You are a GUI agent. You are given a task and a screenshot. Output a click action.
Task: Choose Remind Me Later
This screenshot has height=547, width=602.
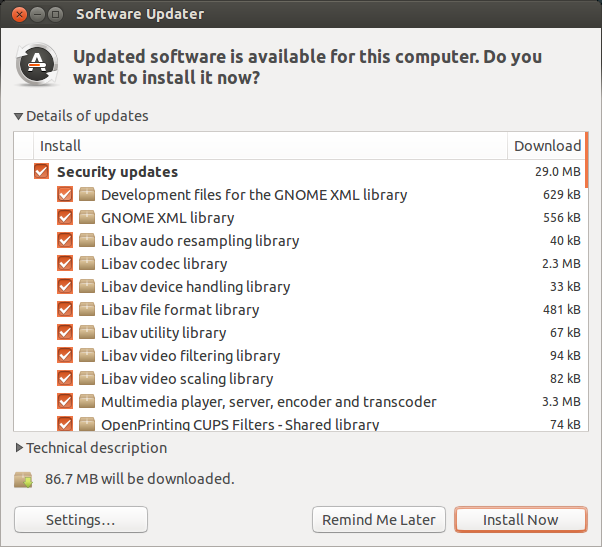click(x=379, y=520)
